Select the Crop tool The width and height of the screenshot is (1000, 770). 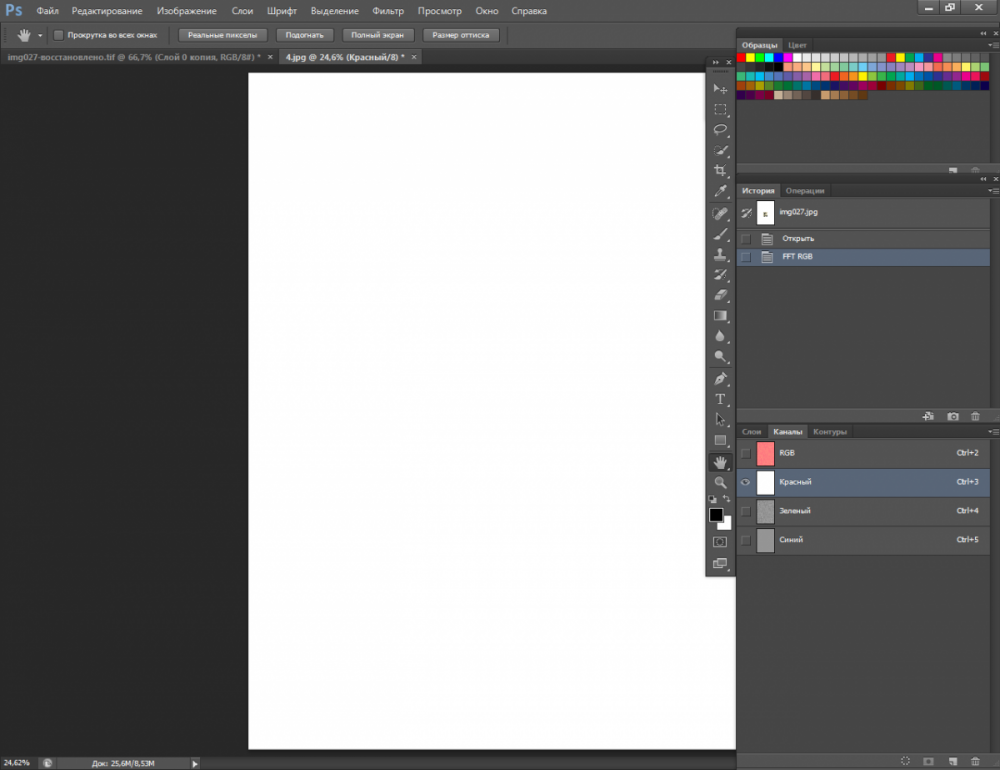pyautogui.click(x=719, y=171)
